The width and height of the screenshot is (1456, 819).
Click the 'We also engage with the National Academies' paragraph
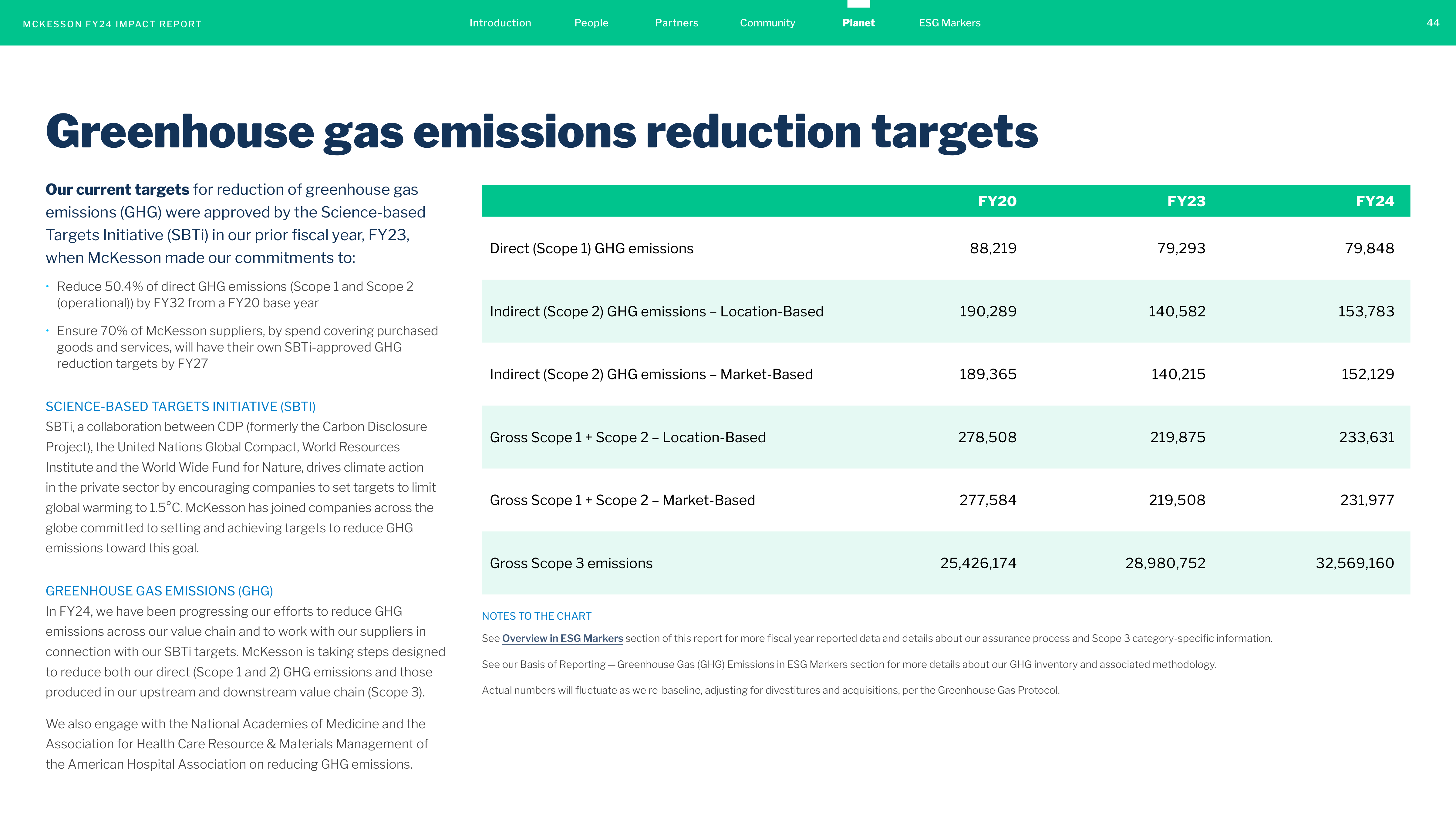236,744
